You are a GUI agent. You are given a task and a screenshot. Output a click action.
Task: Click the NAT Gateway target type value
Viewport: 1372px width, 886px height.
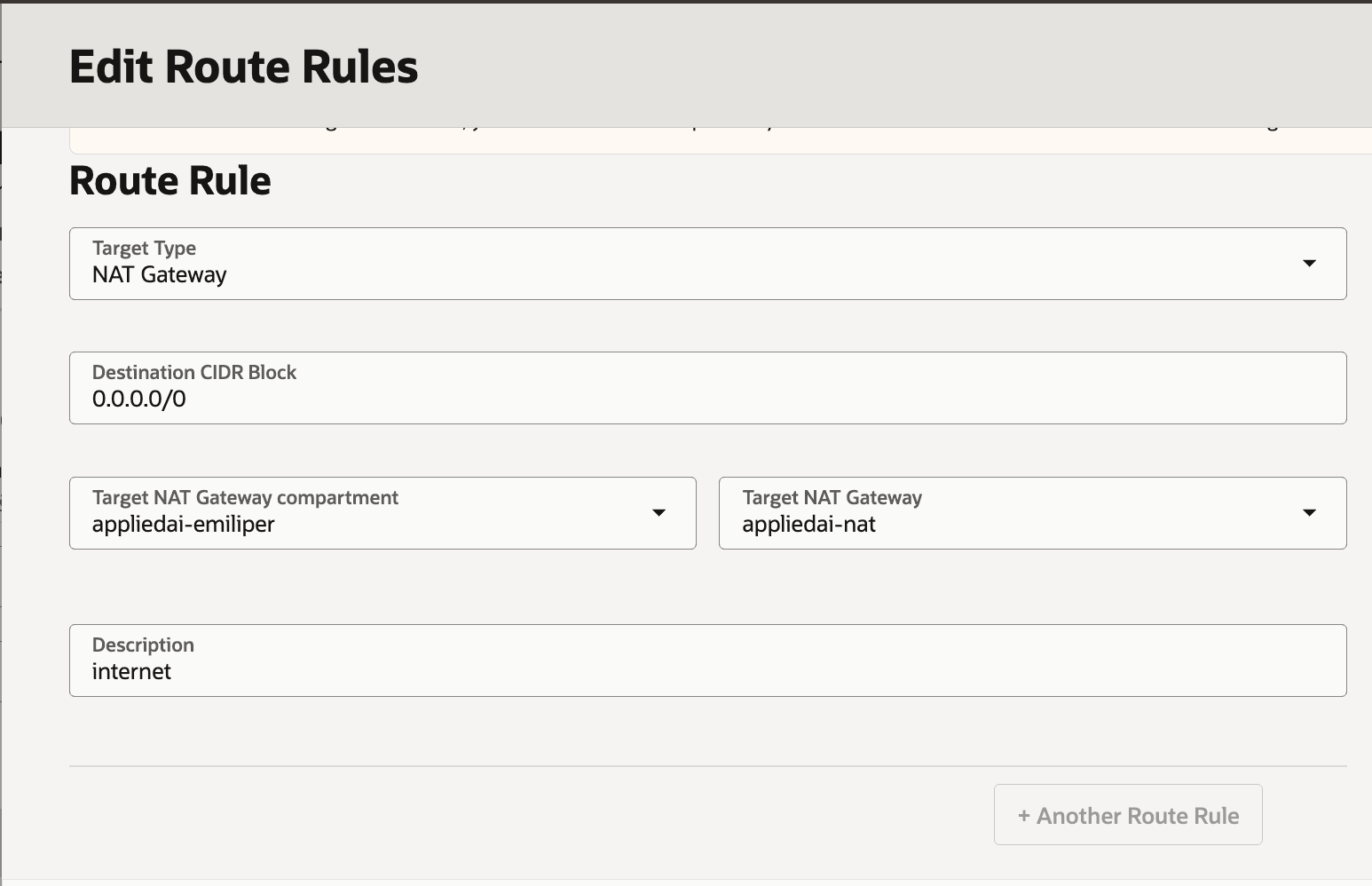click(159, 275)
